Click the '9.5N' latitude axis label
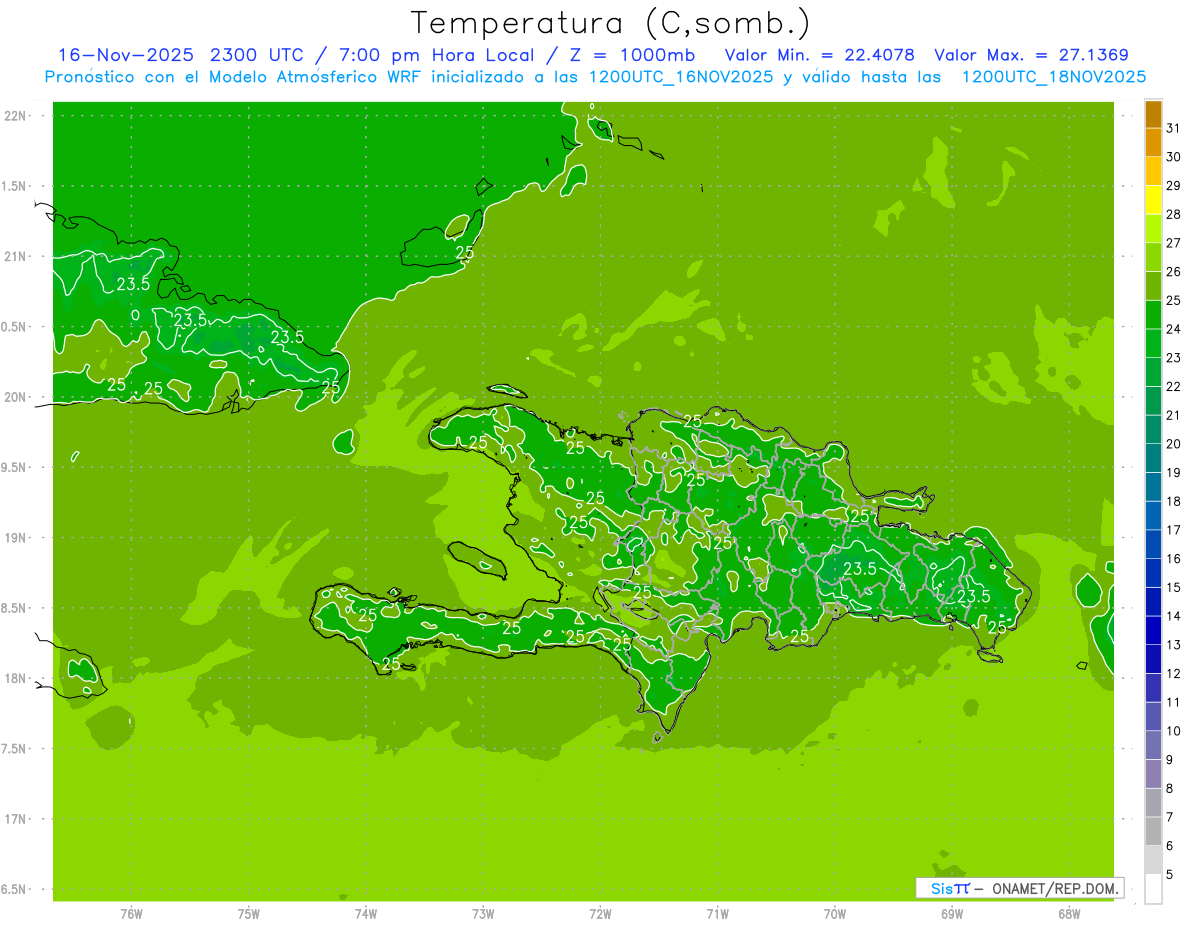1200x927 pixels. tap(15, 468)
